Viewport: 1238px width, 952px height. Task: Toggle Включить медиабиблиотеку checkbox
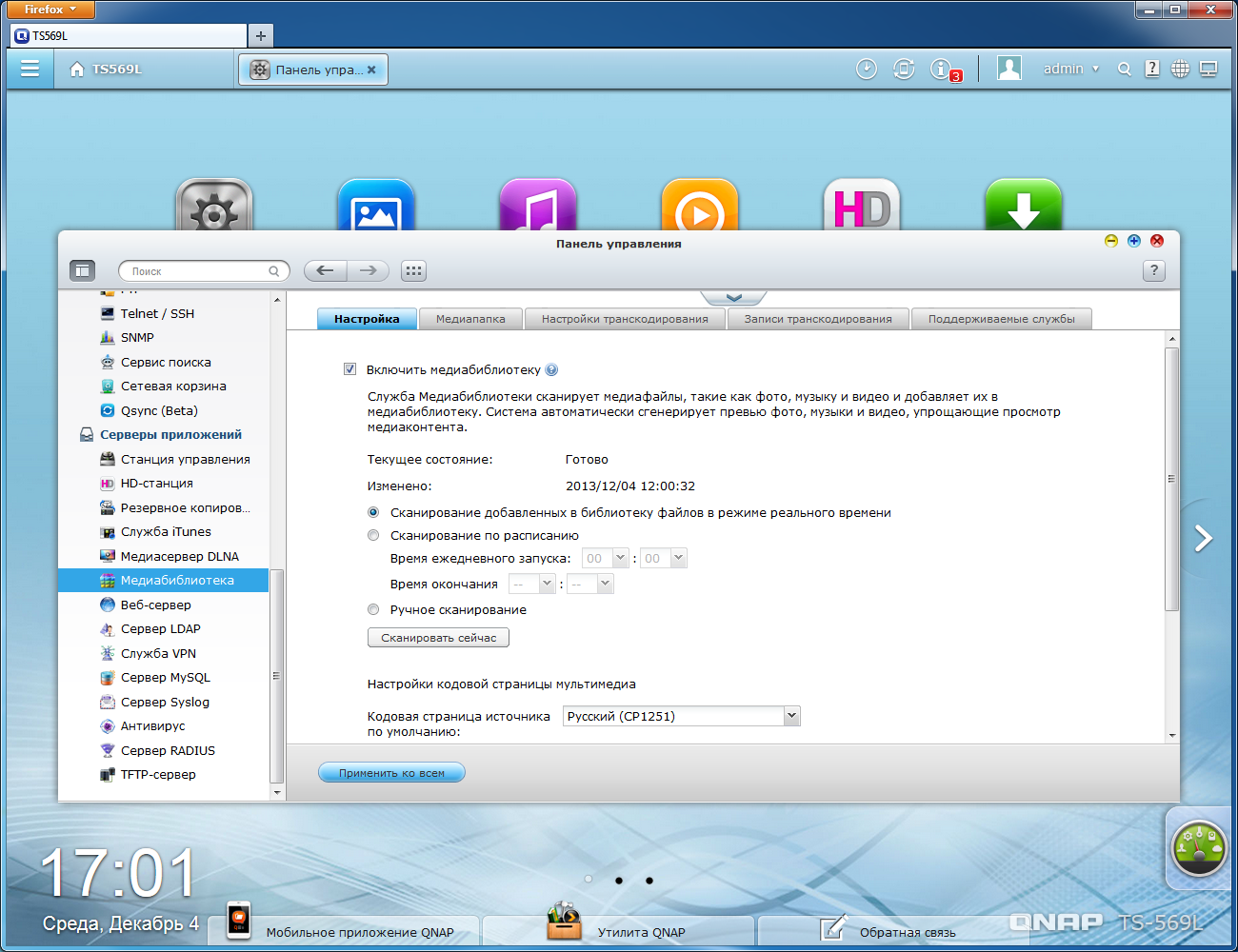point(349,369)
